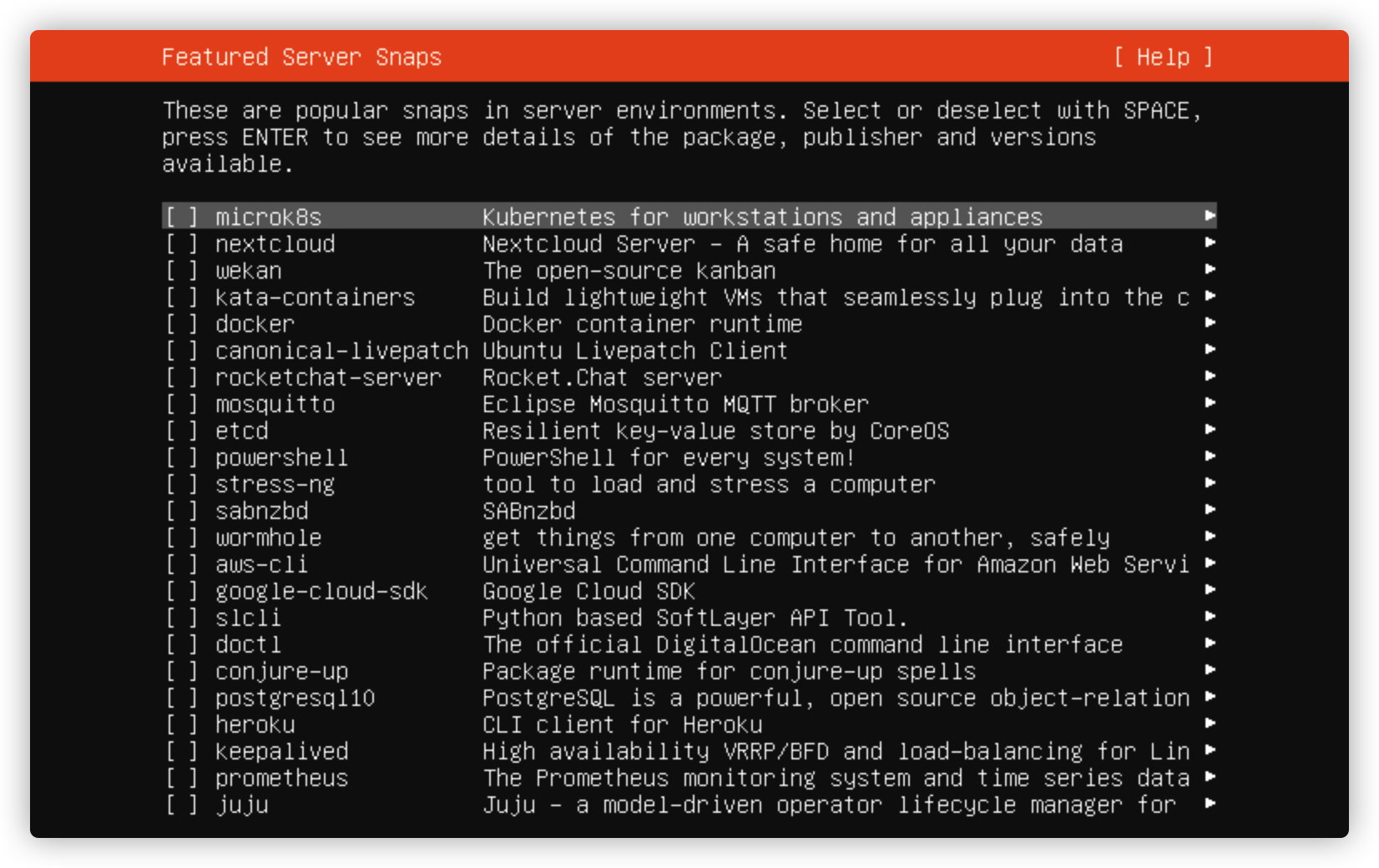Expand the arrow beside the juju row
Screen dimensions: 1379x868
(x=1210, y=804)
